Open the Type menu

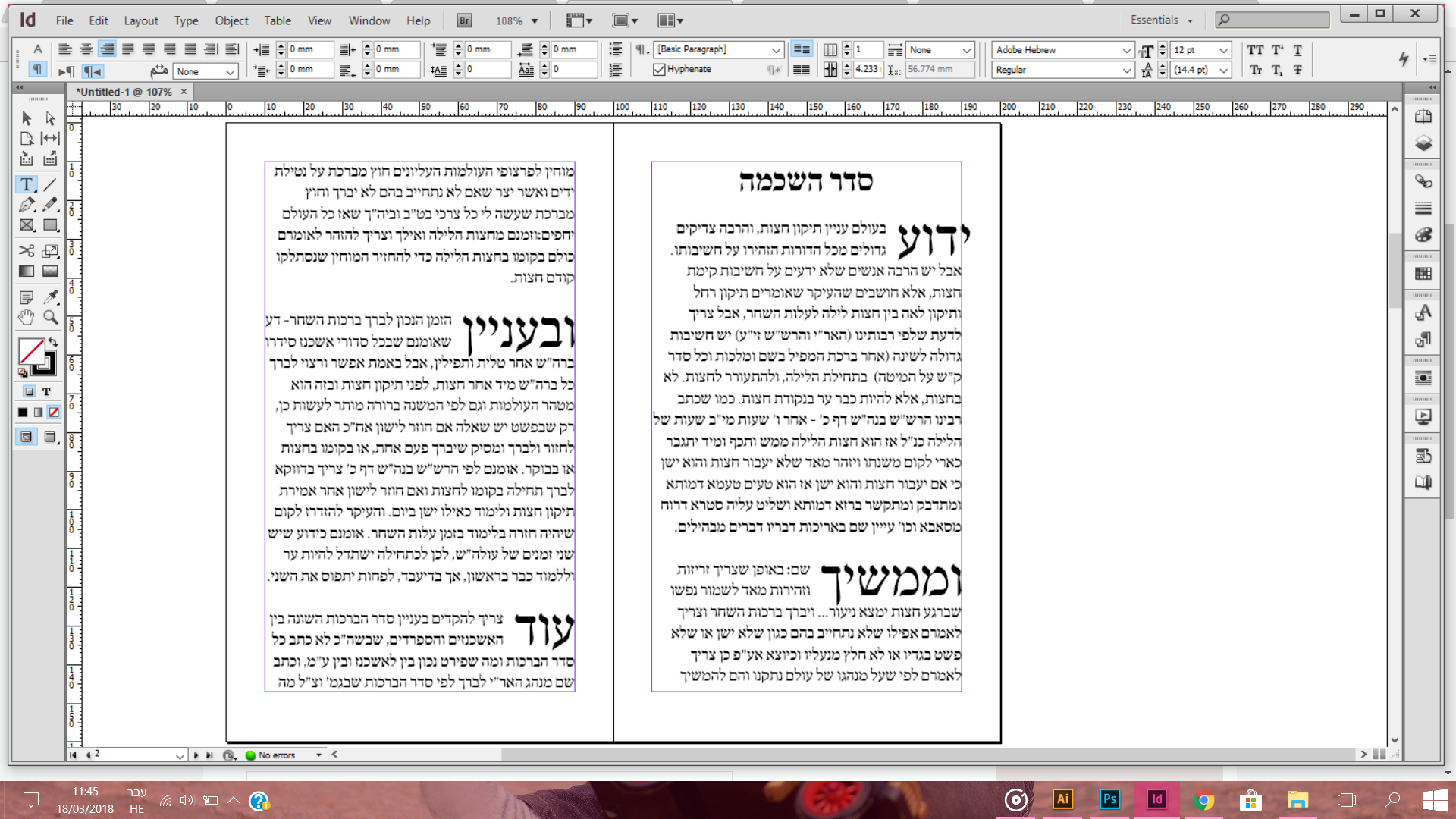pos(186,20)
